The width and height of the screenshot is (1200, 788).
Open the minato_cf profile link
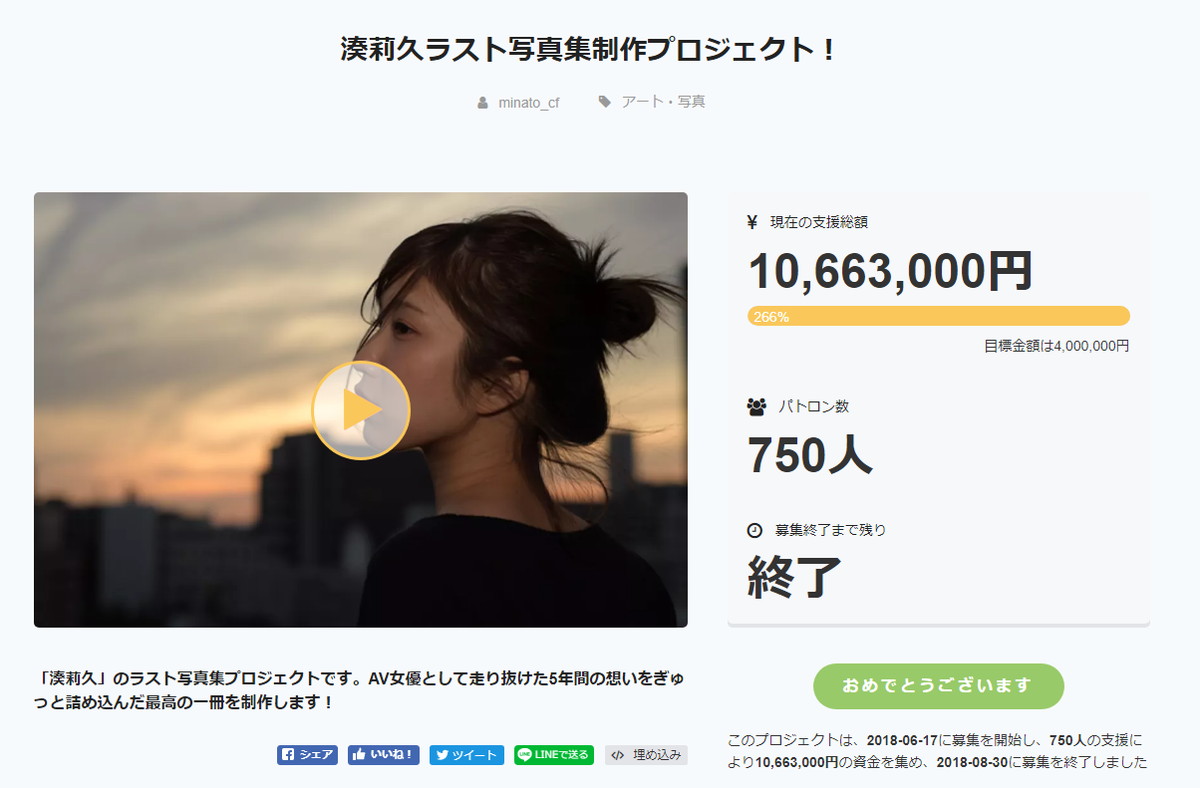tap(528, 102)
